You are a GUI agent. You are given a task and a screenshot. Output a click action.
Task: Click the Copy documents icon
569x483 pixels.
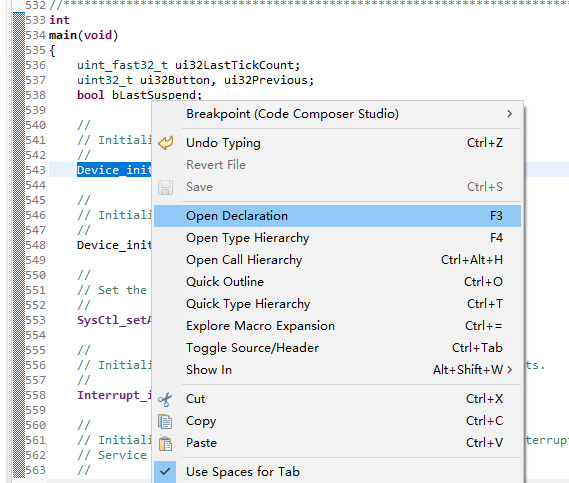(165, 421)
